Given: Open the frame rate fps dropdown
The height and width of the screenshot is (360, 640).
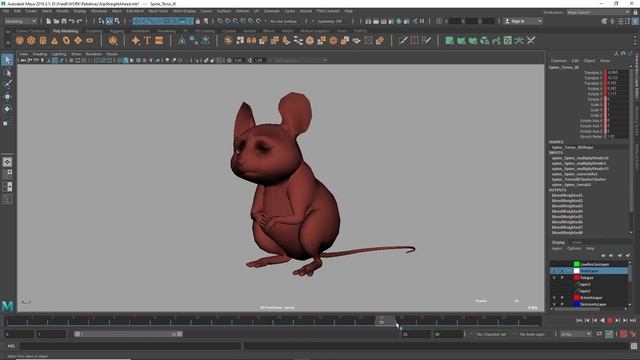Looking at the screenshot, I should [576, 334].
